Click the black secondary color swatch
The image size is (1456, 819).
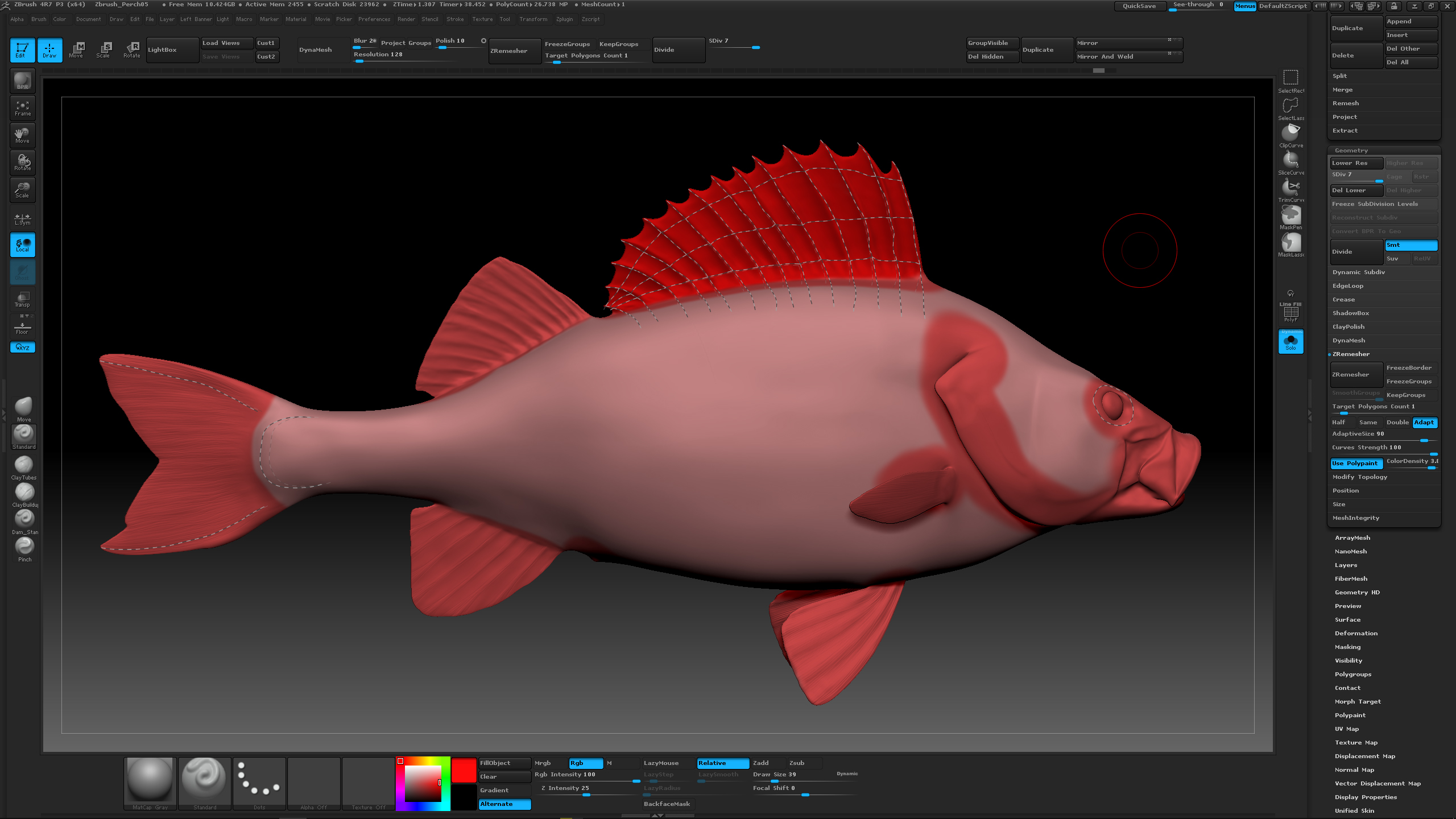(464, 797)
